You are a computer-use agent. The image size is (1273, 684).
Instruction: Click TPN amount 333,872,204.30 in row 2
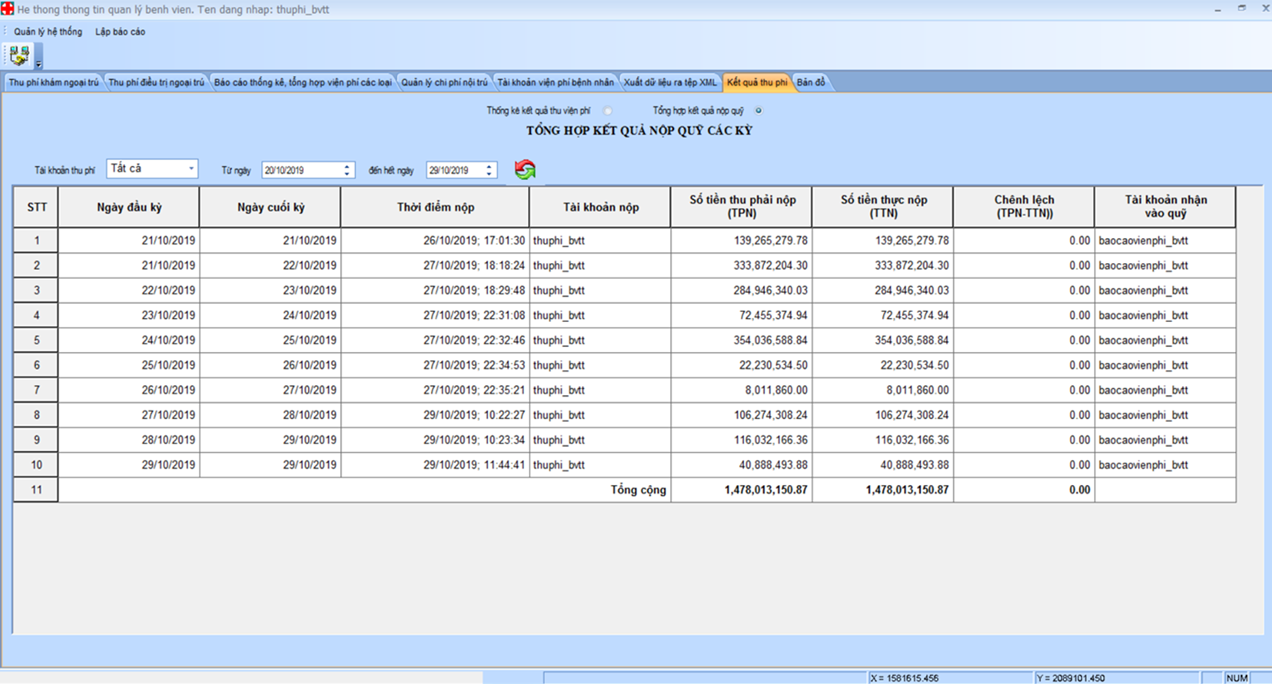[771, 266]
